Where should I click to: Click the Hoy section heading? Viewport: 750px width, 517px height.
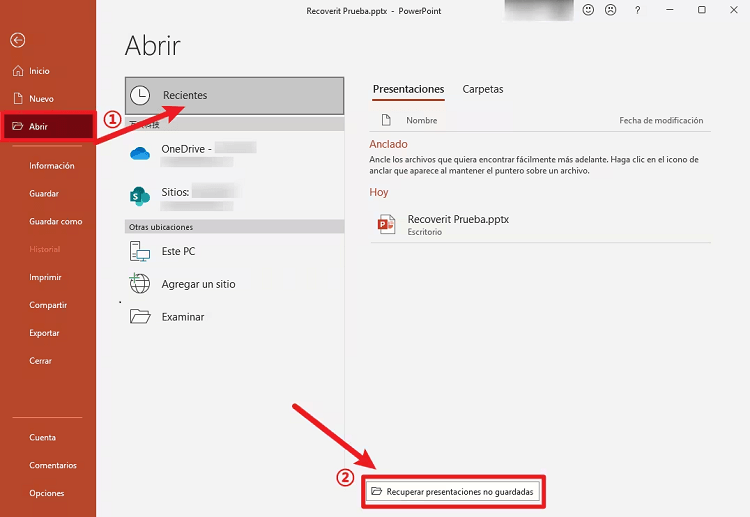(378, 192)
